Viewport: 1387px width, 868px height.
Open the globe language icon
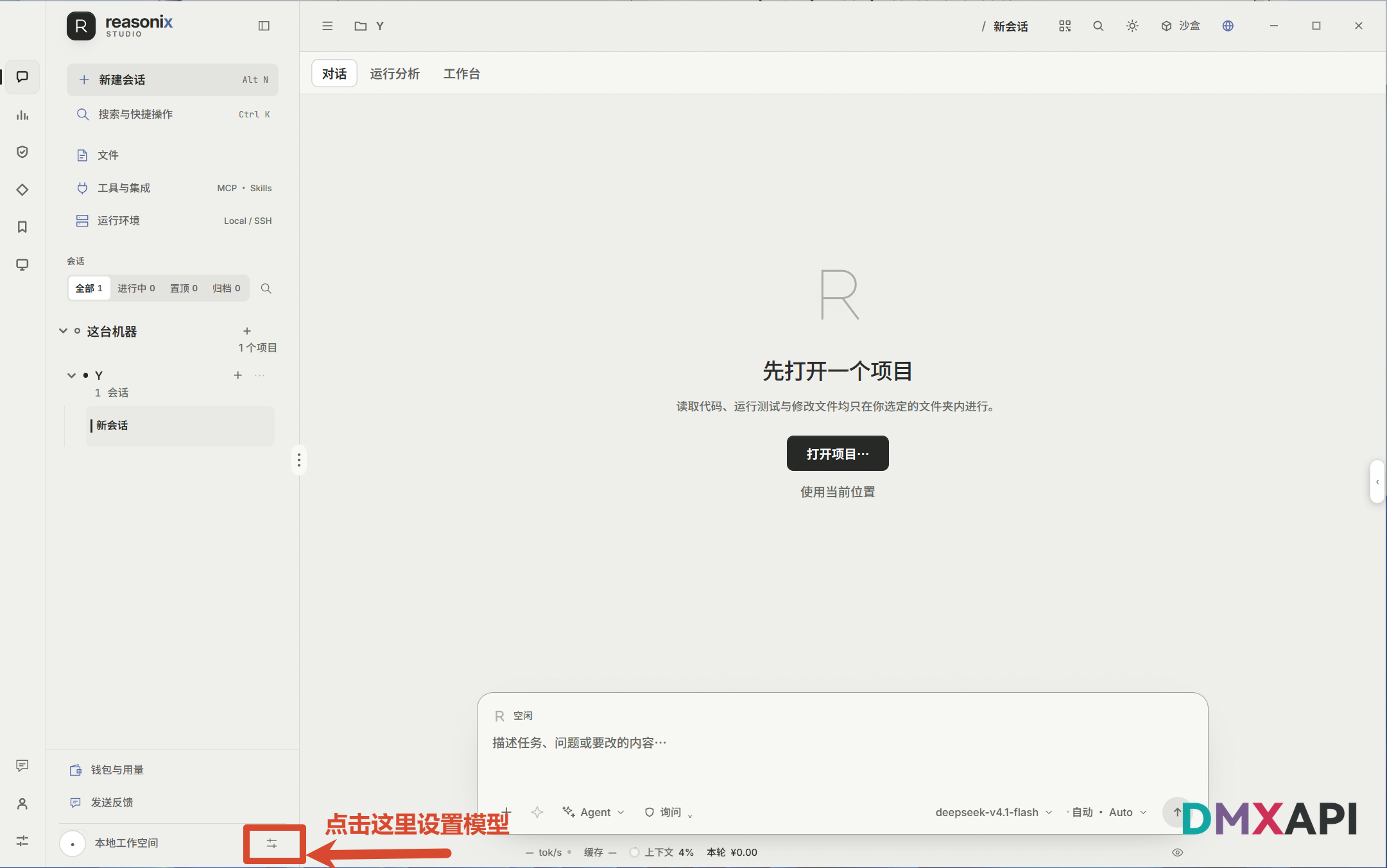click(x=1228, y=26)
